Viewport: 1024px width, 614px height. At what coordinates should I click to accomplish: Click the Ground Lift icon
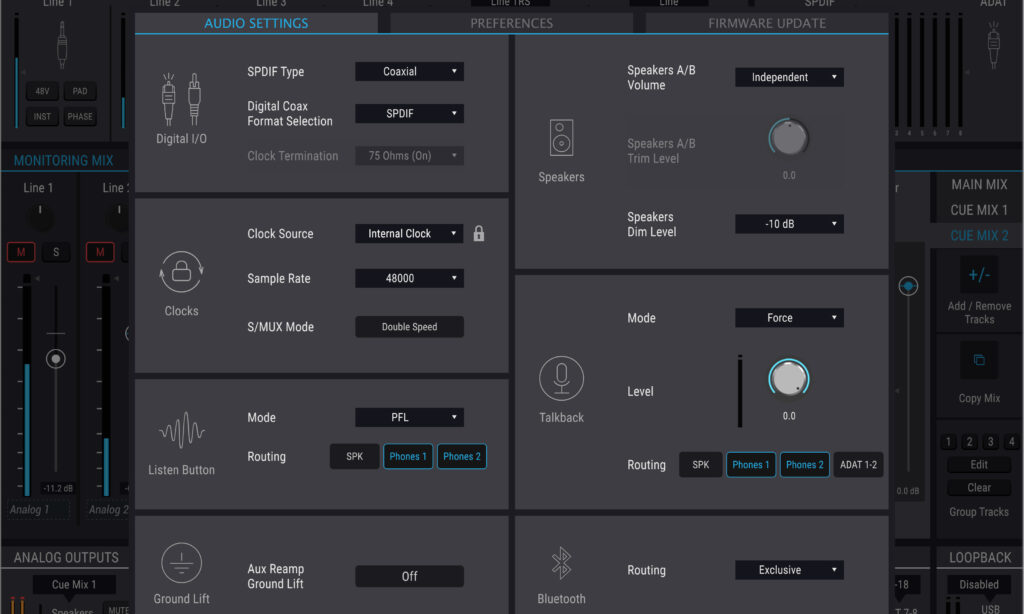click(x=181, y=563)
